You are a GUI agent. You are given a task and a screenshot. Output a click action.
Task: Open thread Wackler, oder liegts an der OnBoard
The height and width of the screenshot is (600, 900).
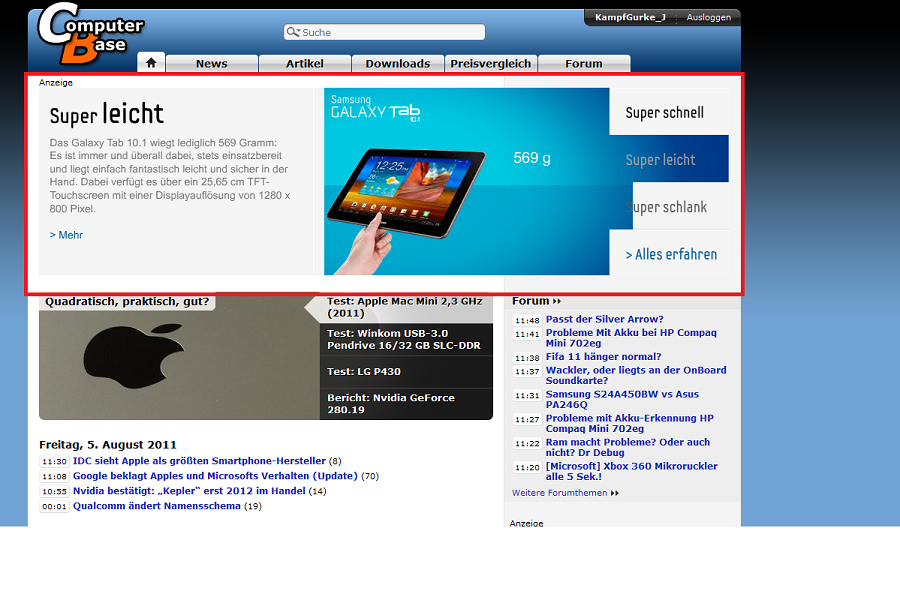point(636,375)
